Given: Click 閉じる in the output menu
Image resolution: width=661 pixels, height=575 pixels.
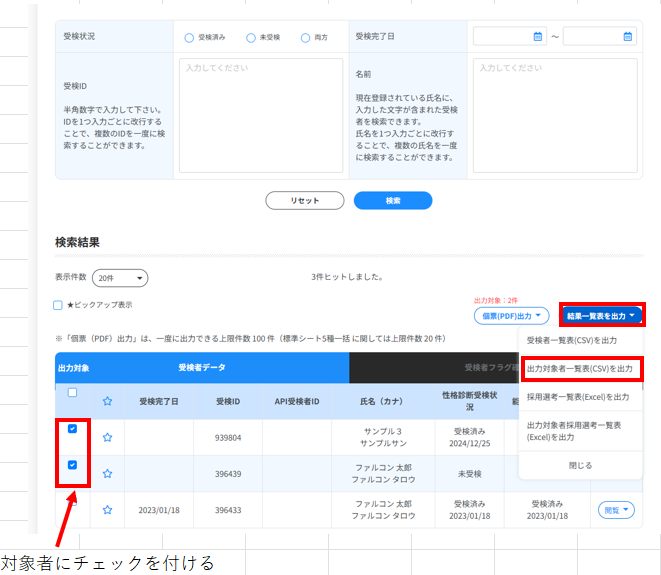Looking at the screenshot, I should 580,465.
